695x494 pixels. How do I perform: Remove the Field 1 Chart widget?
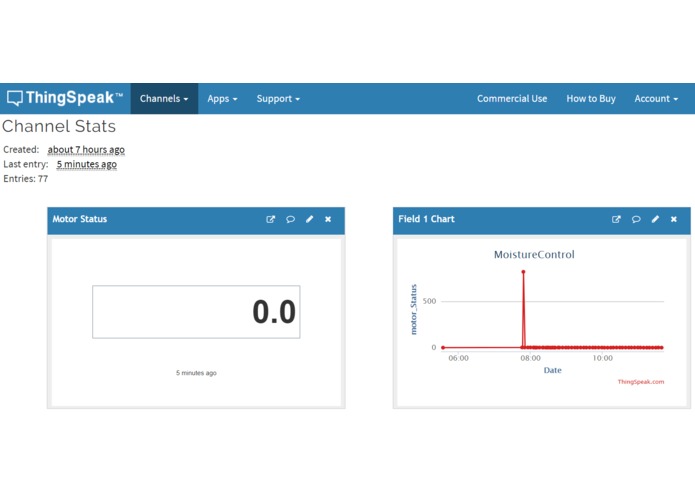674,219
